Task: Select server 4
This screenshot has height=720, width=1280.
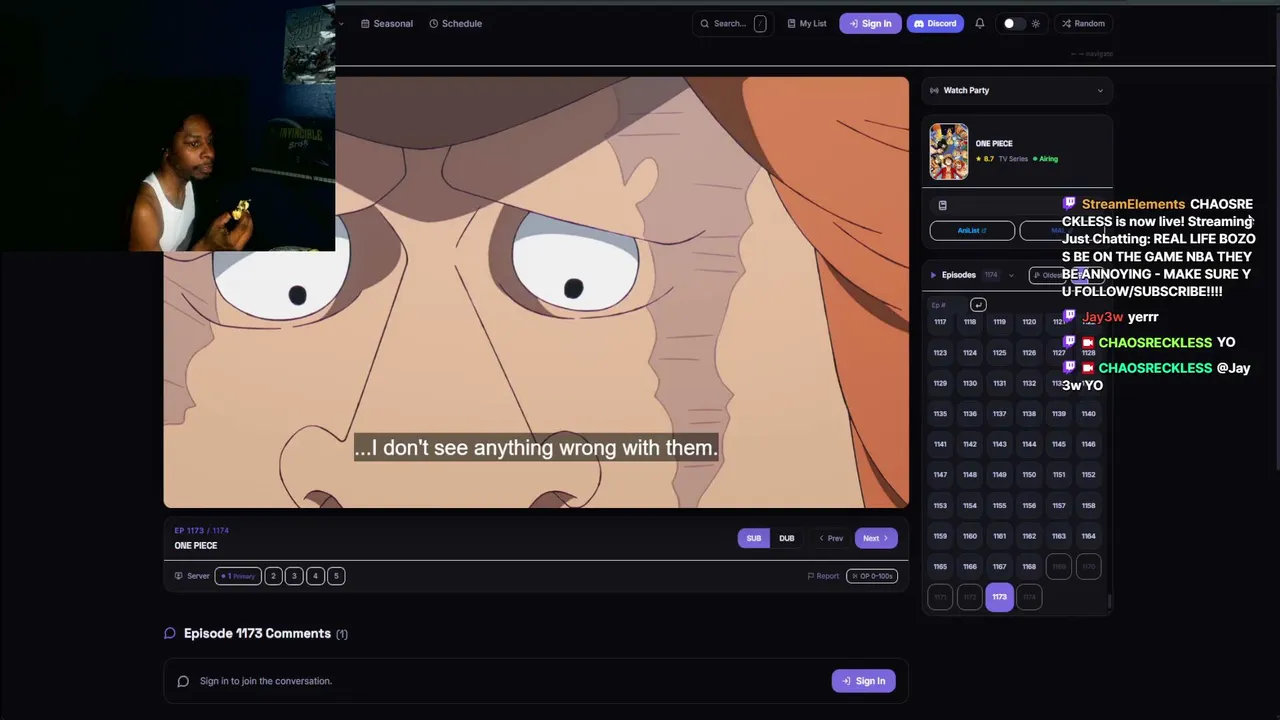Action: click(x=315, y=576)
